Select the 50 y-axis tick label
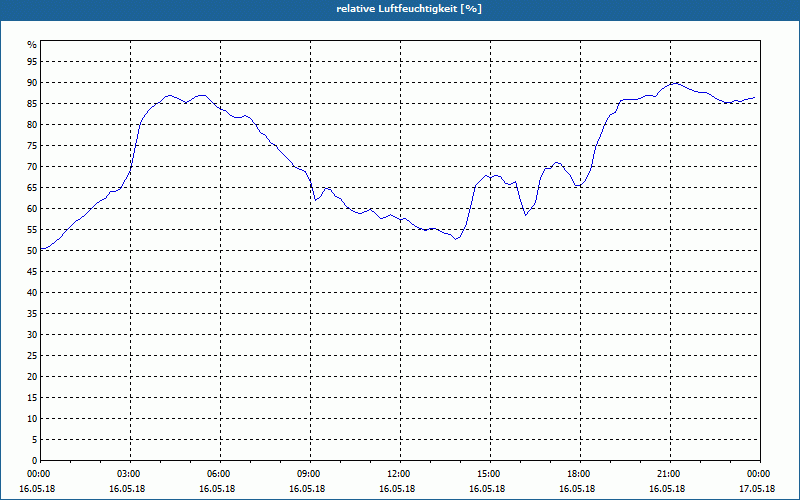This screenshot has height=500, width=800. [x=32, y=251]
